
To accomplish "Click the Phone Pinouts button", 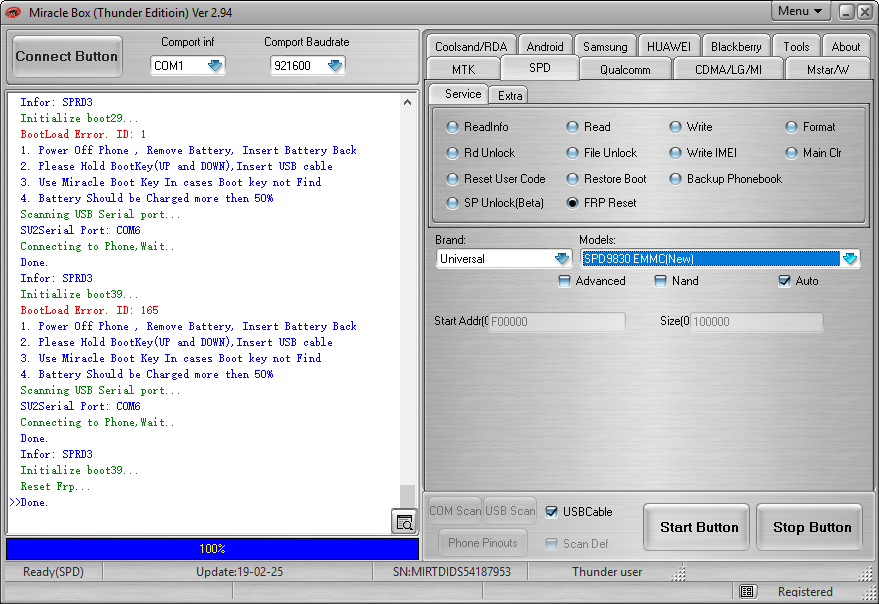I will pos(483,542).
